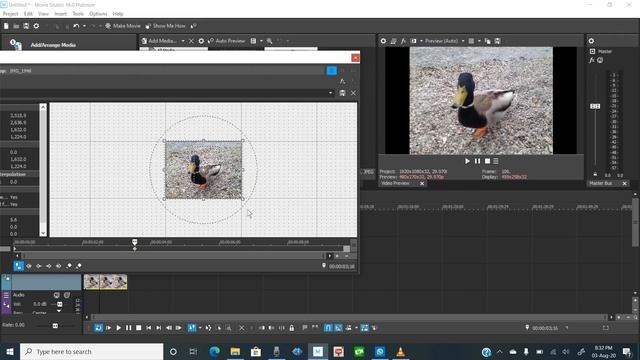Click Video Output FX icon in preview toolbar
640x360 pixels.
coord(403,41)
